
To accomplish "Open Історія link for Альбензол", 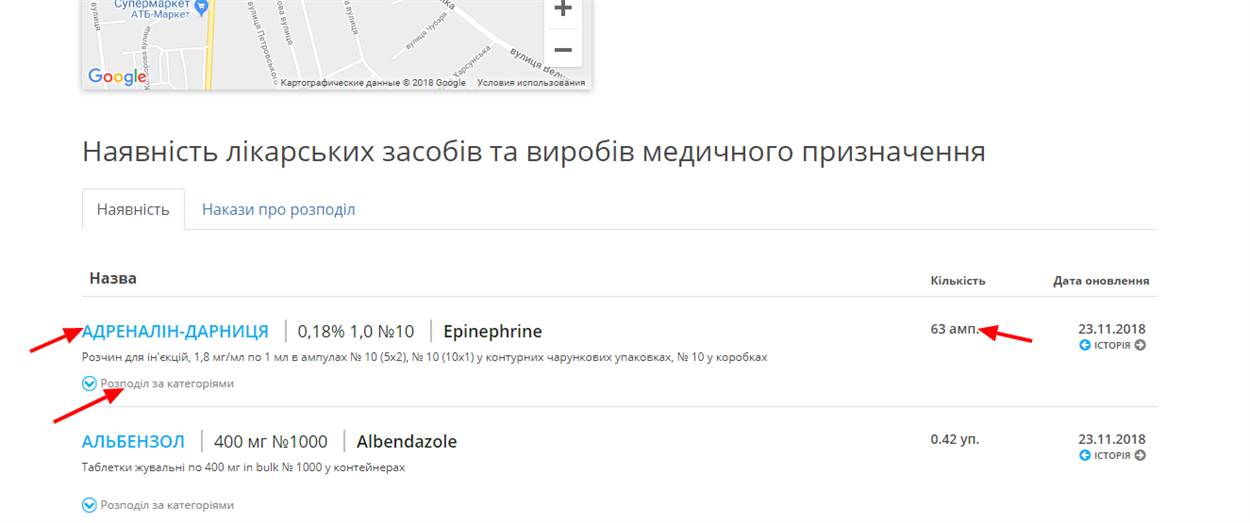I will (1112, 456).
